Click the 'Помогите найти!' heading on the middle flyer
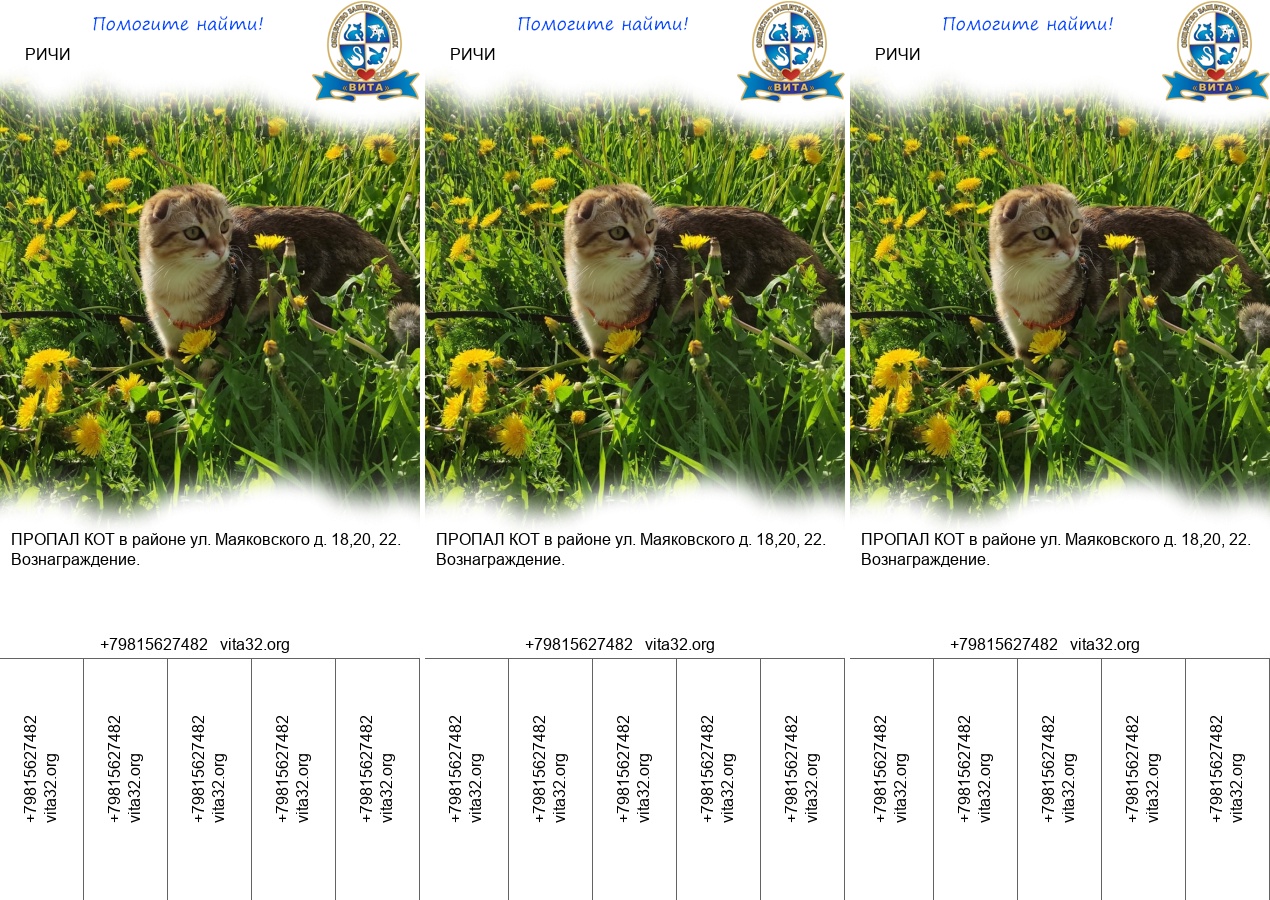 [603, 24]
